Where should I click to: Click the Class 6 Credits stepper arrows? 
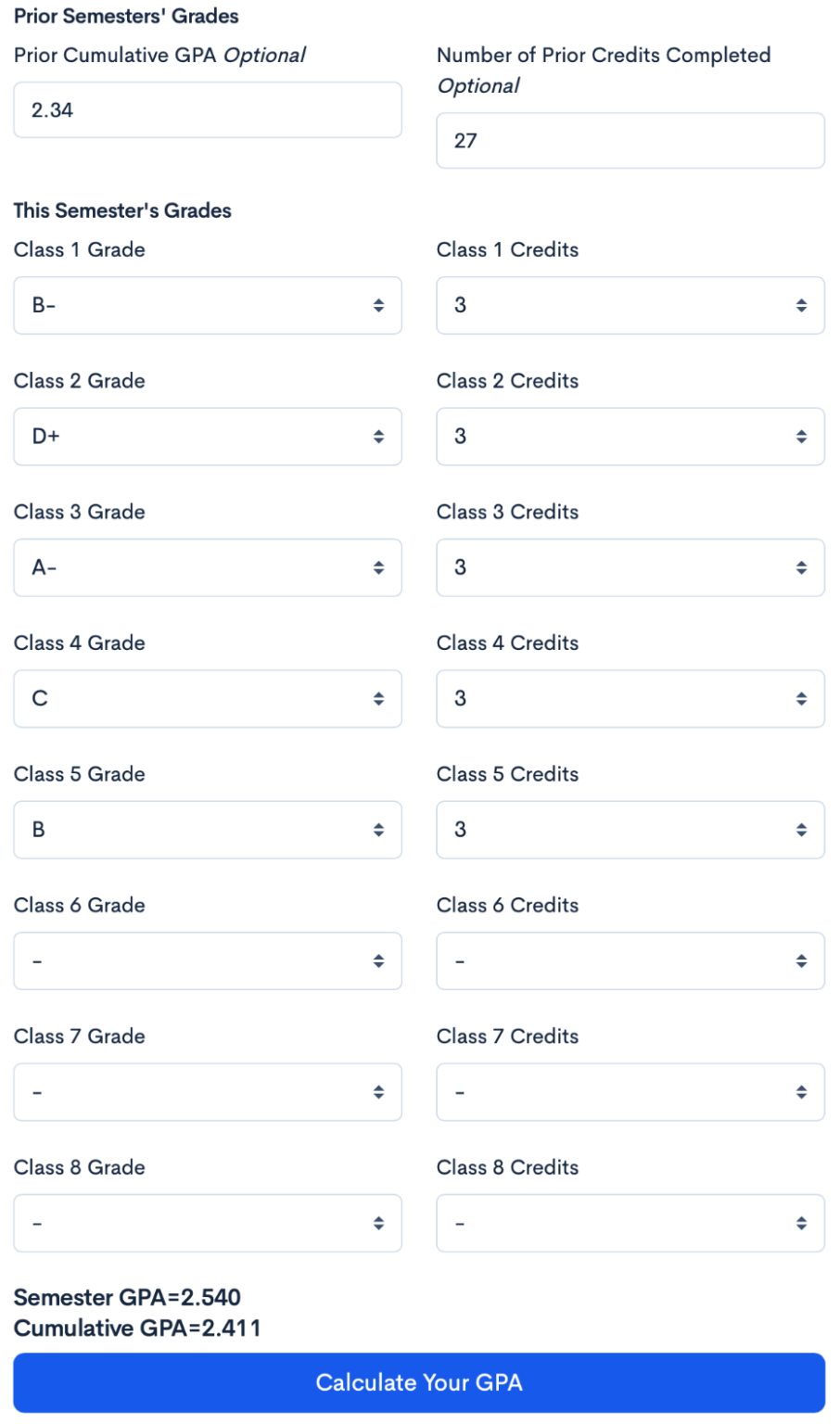[x=802, y=960]
